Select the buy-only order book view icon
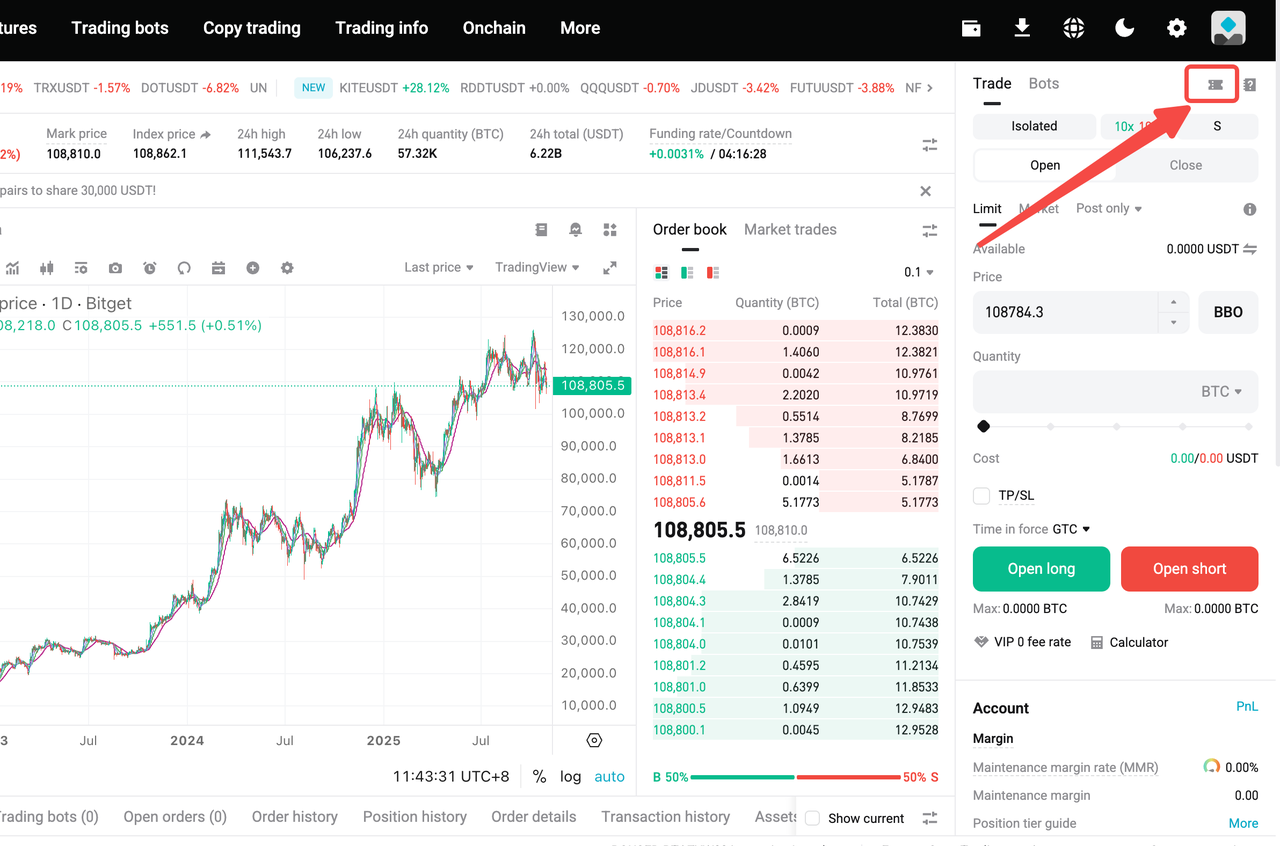 [685, 272]
